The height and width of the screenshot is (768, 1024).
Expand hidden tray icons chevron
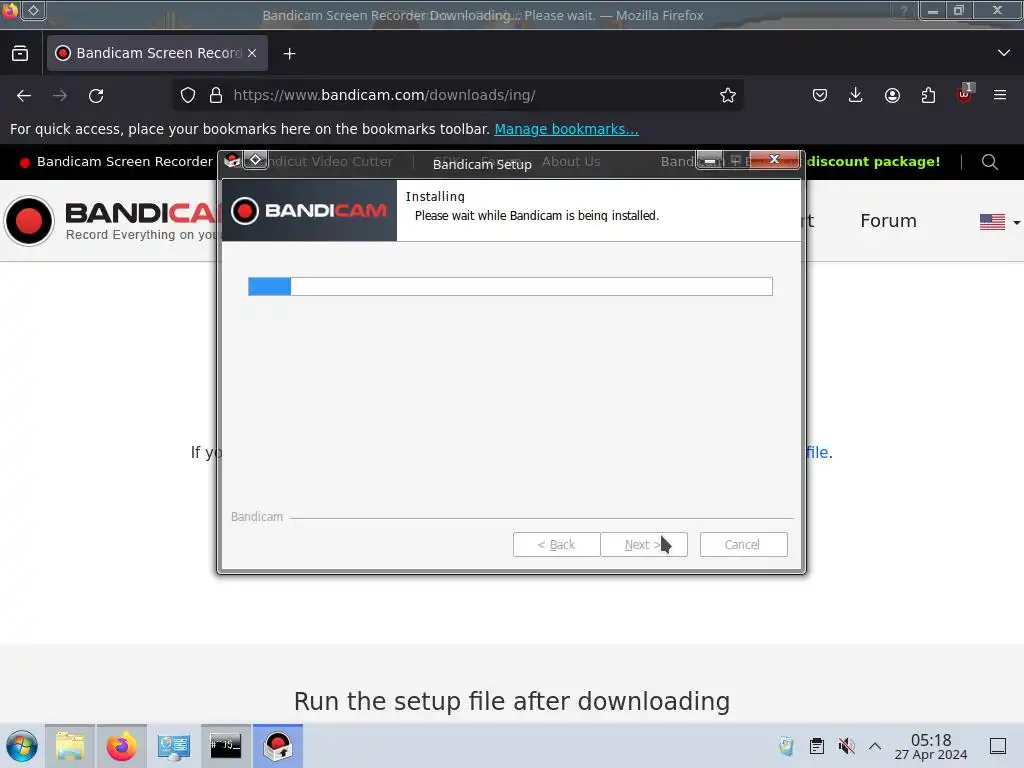tap(875, 746)
